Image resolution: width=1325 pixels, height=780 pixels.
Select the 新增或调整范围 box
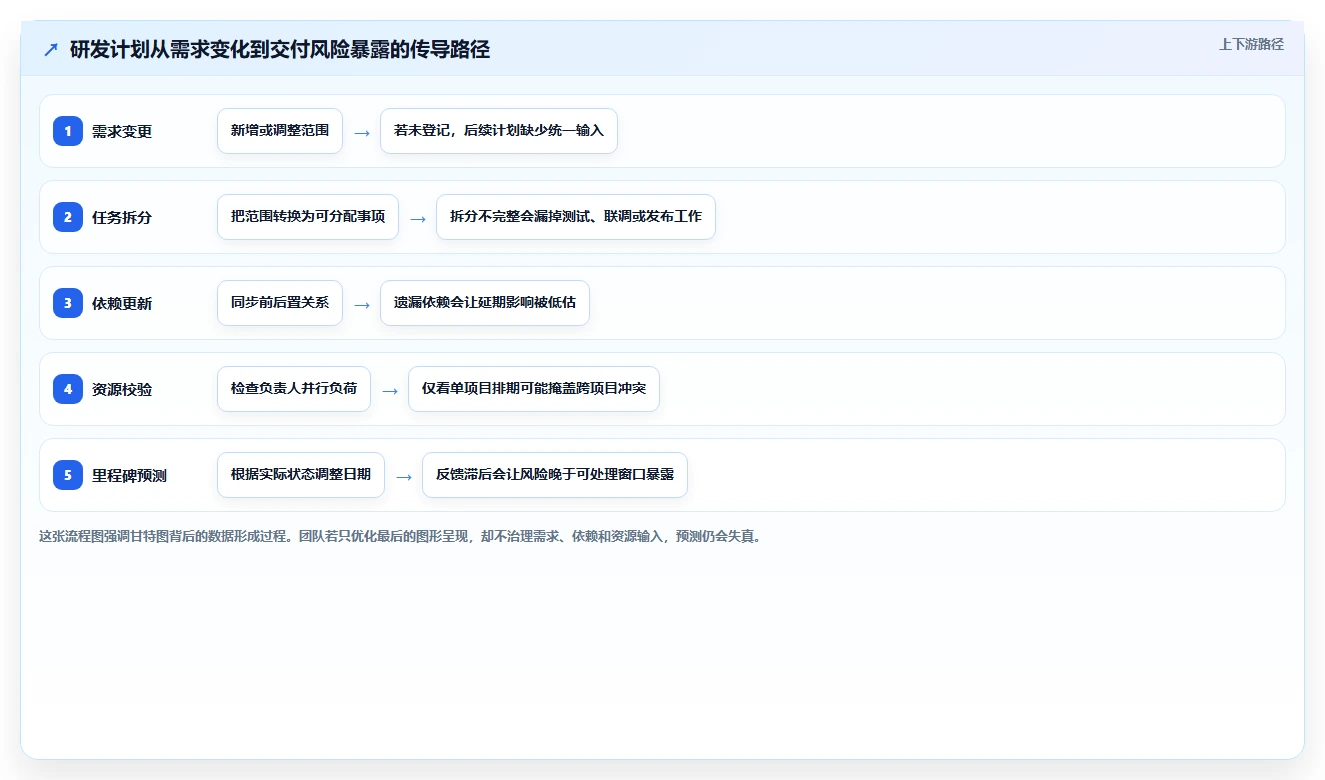click(x=280, y=131)
